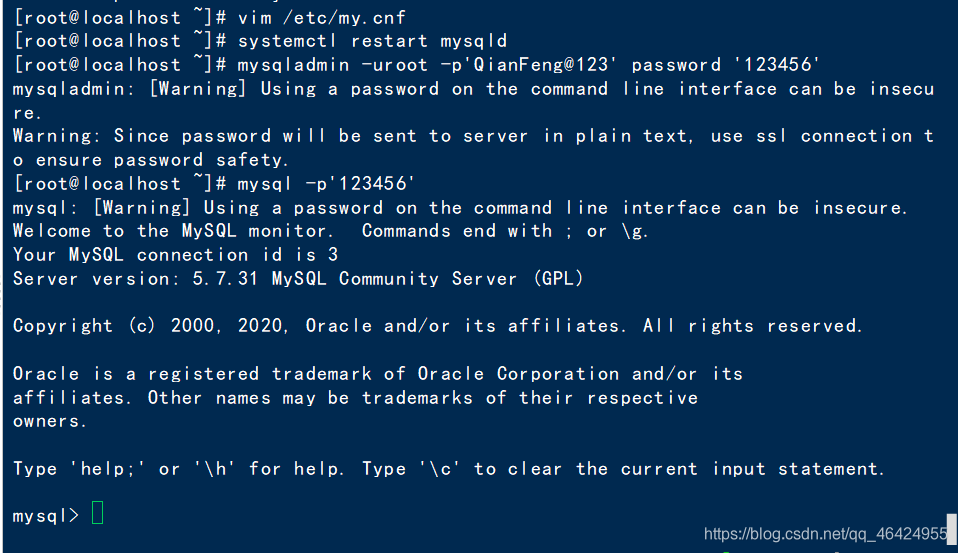Click the 'mysql>' prompt label

pyautogui.click(x=46, y=516)
